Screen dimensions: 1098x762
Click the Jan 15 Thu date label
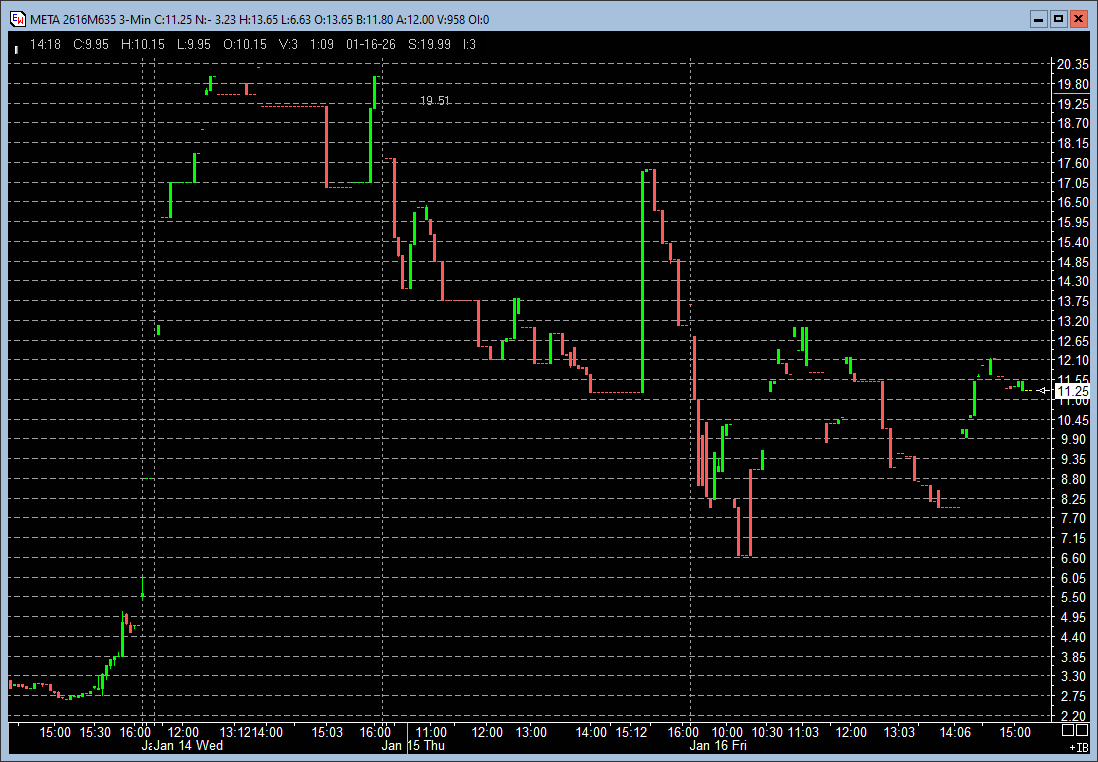414,746
